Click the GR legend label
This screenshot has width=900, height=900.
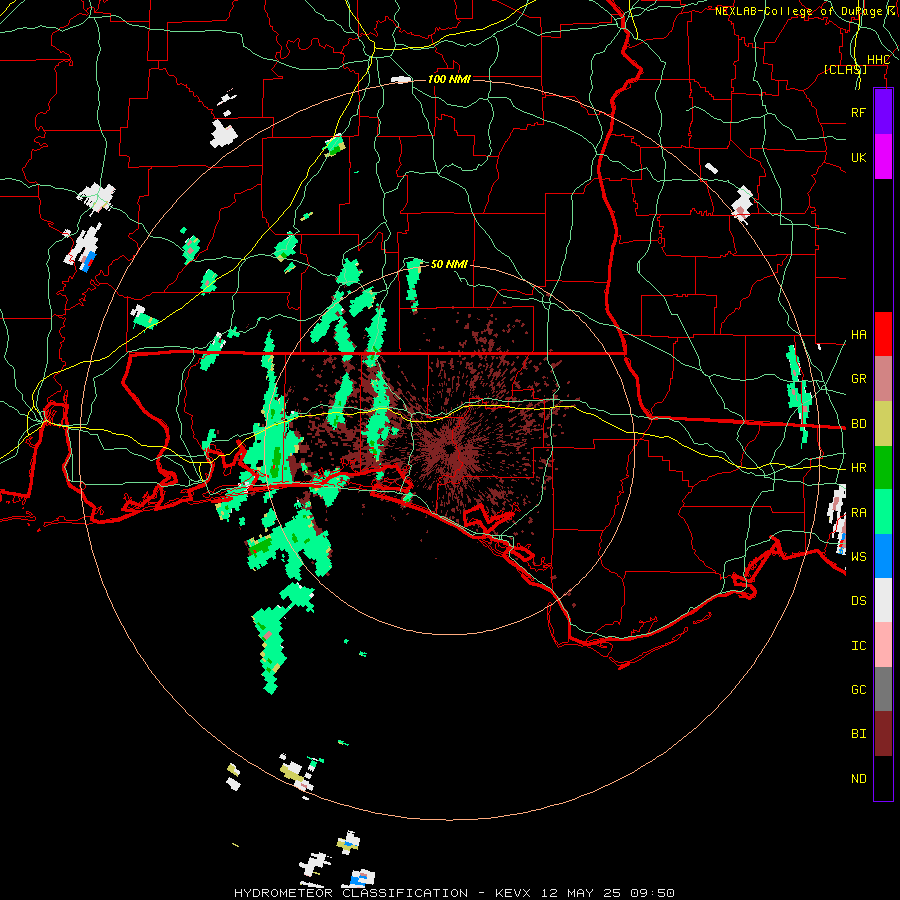tap(858, 379)
